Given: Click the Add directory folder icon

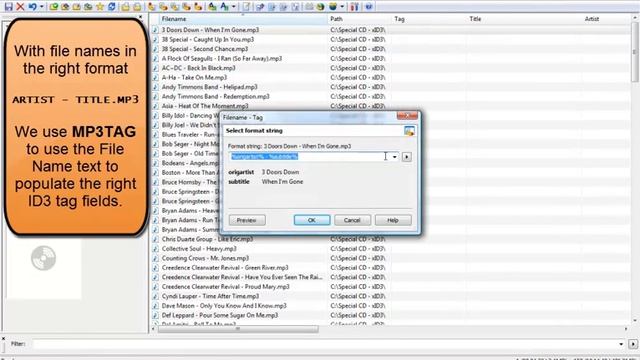Looking at the screenshot, I should [x=65, y=7].
